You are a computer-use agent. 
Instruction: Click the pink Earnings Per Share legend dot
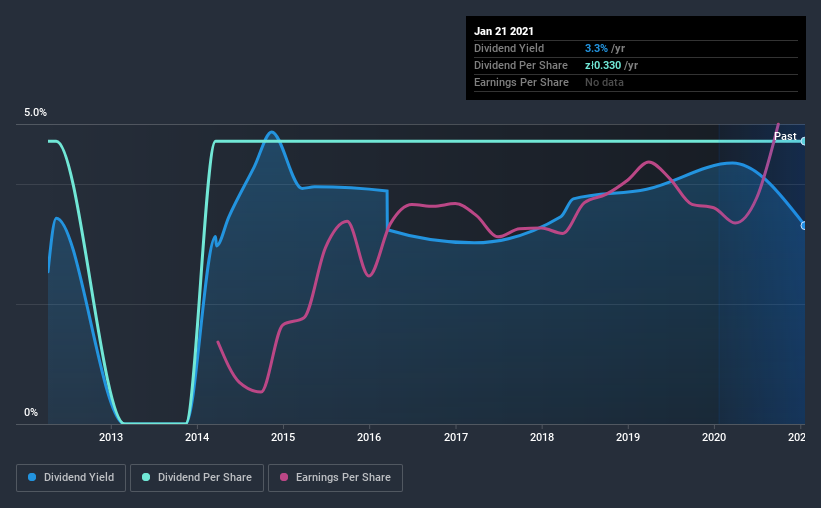click(284, 477)
